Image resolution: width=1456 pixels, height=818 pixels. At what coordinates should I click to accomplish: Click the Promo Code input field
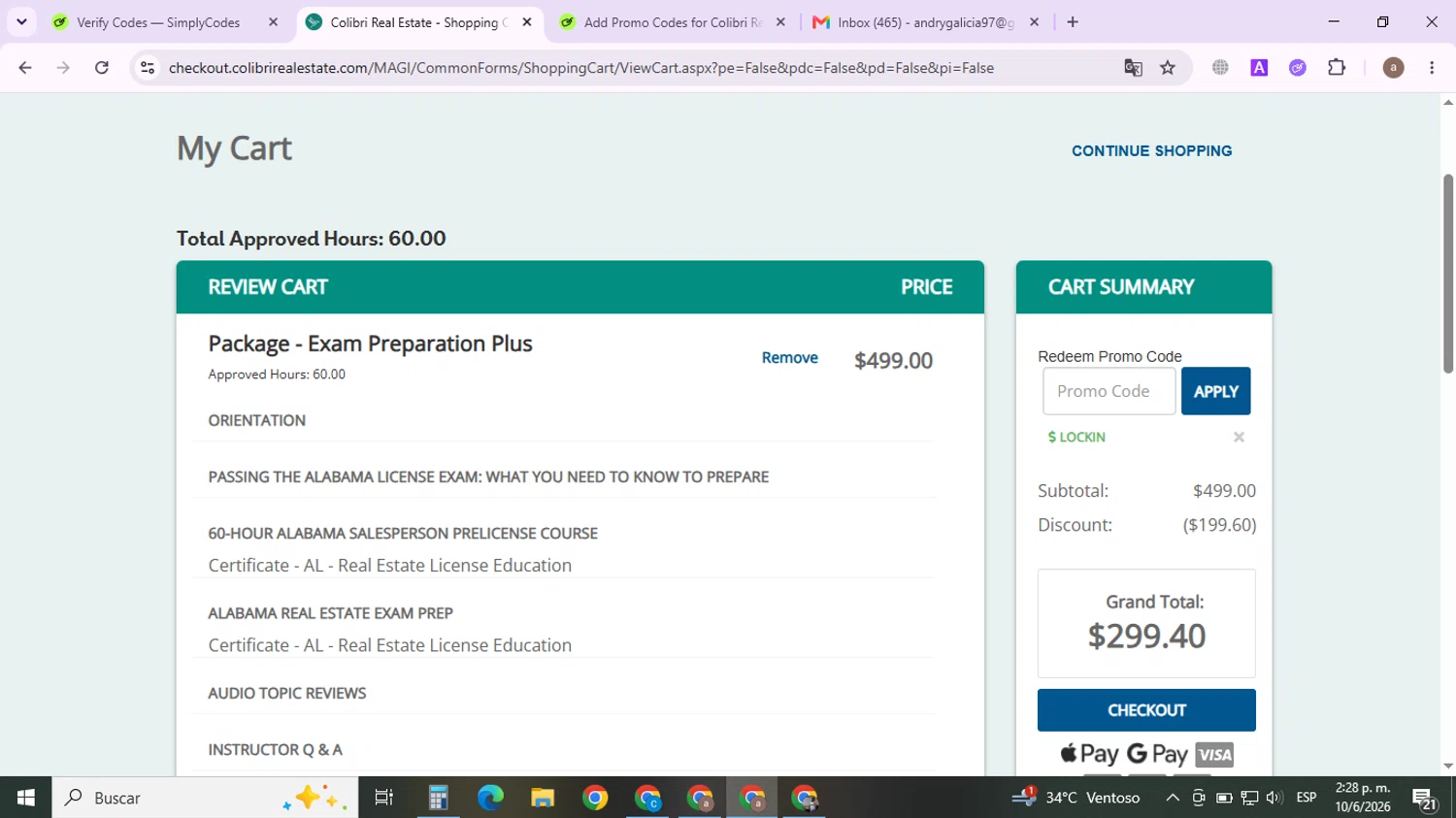click(1109, 391)
